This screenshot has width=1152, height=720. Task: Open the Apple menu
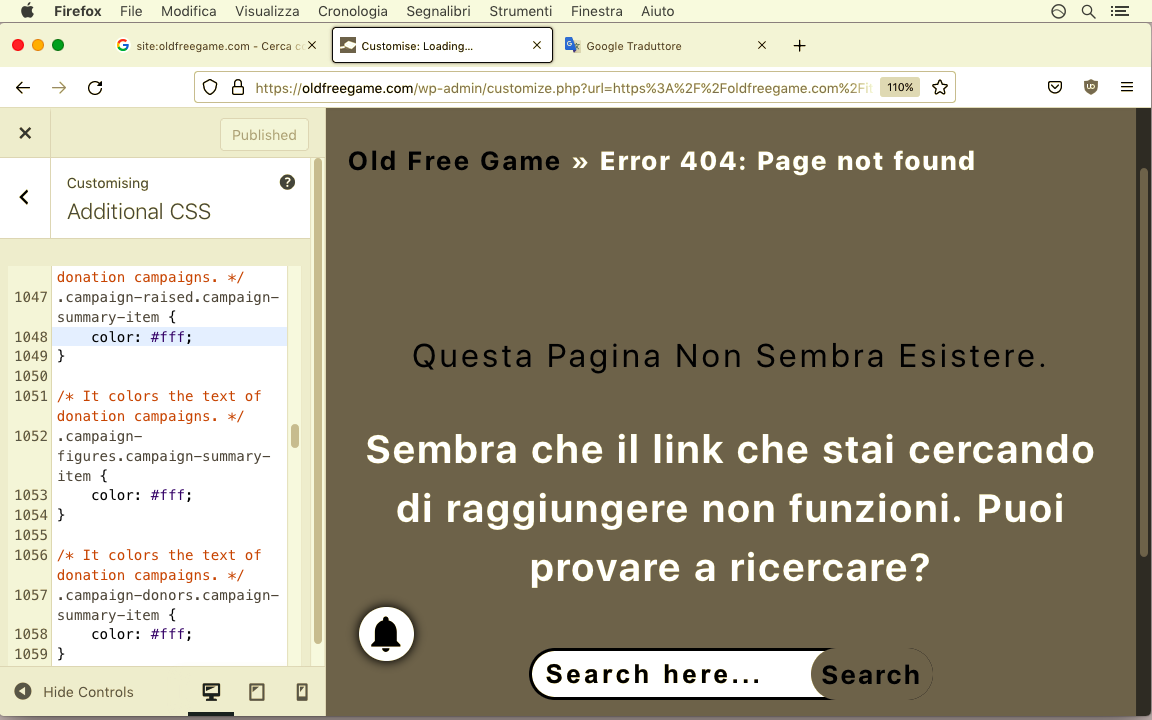[x=27, y=11]
